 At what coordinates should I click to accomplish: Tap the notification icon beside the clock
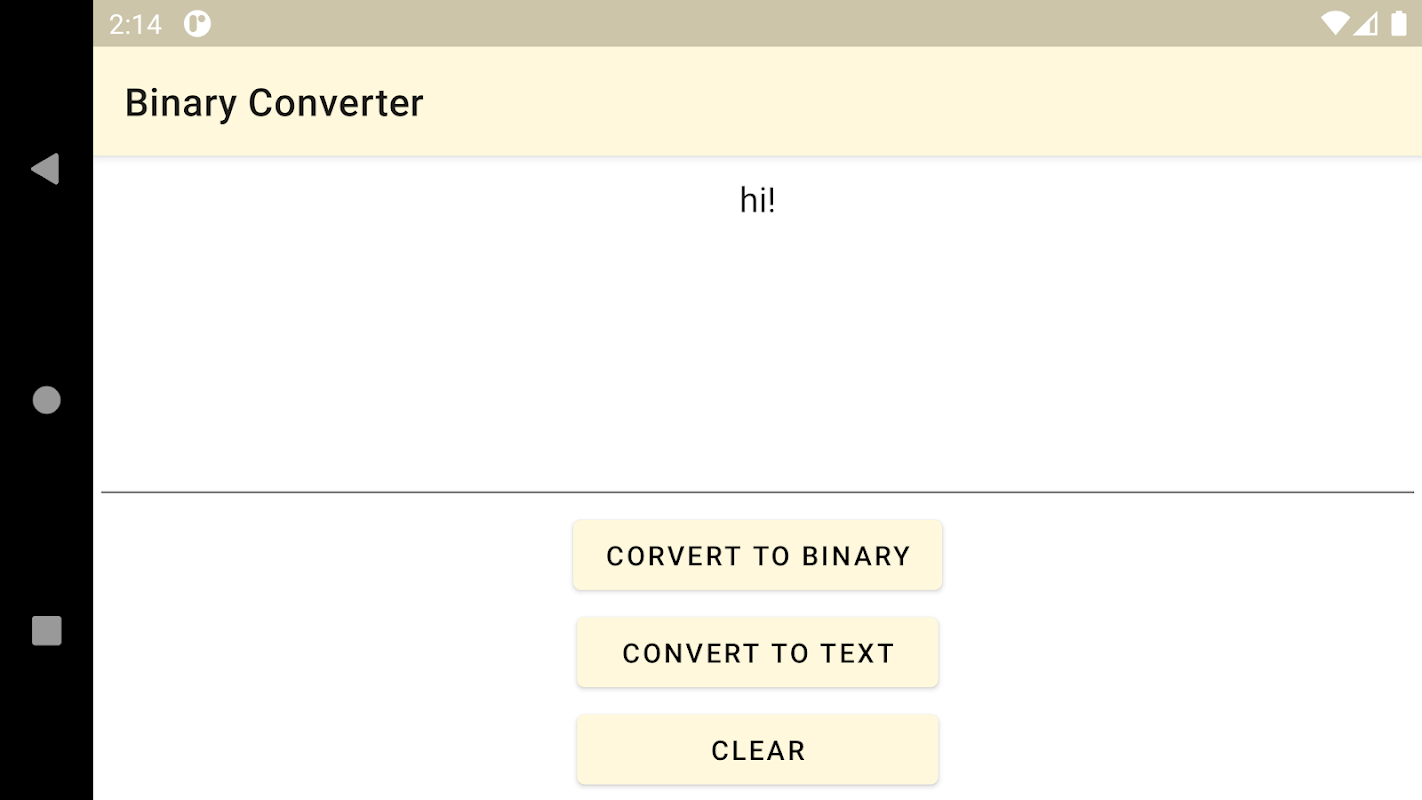pyautogui.click(x=197, y=24)
